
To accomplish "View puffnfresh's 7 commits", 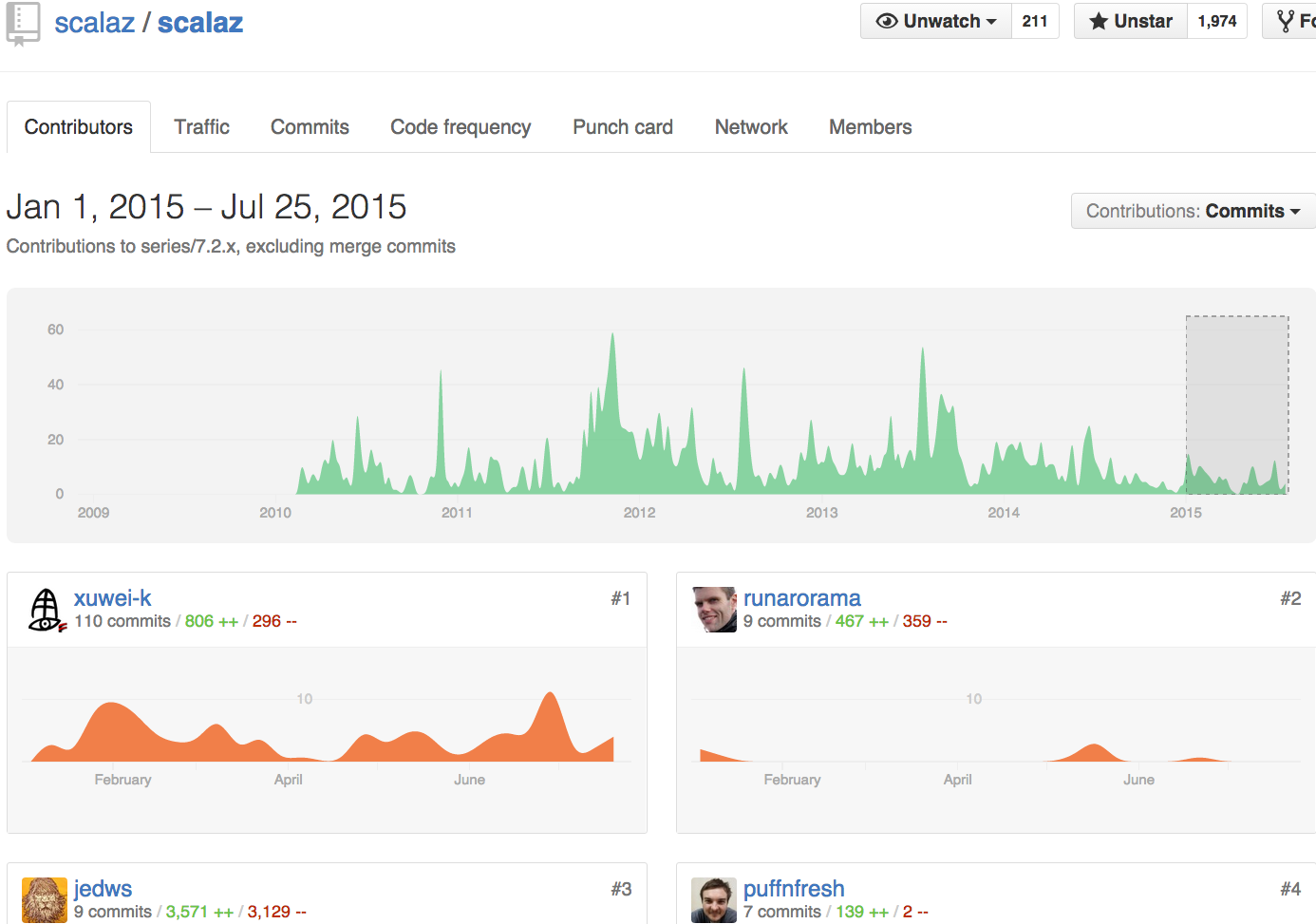I will tap(782, 912).
